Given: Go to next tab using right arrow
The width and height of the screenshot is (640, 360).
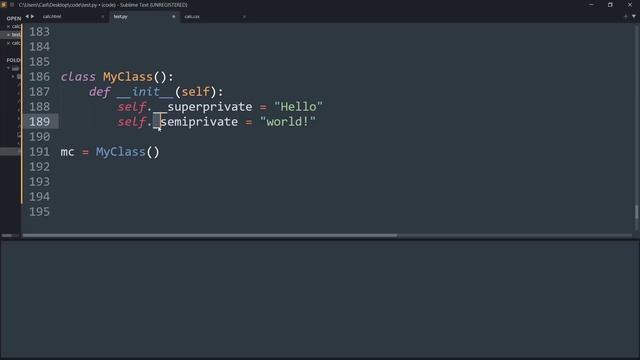Looking at the screenshot, I should pyautogui.click(x=33, y=17).
